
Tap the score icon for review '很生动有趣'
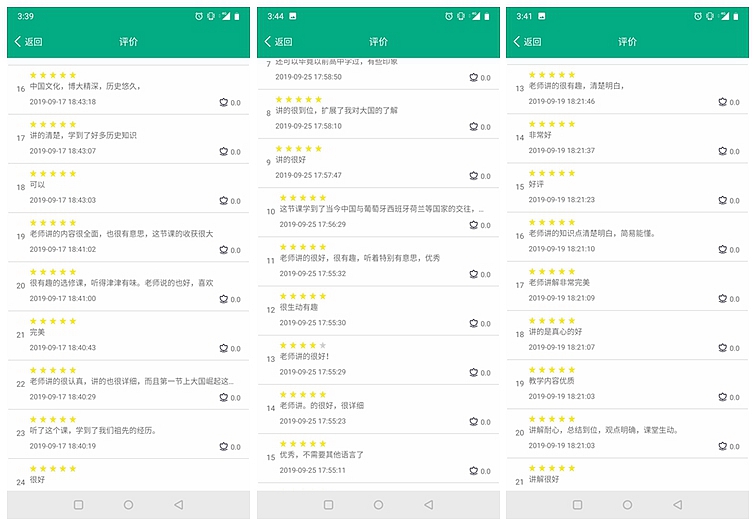tap(474, 323)
